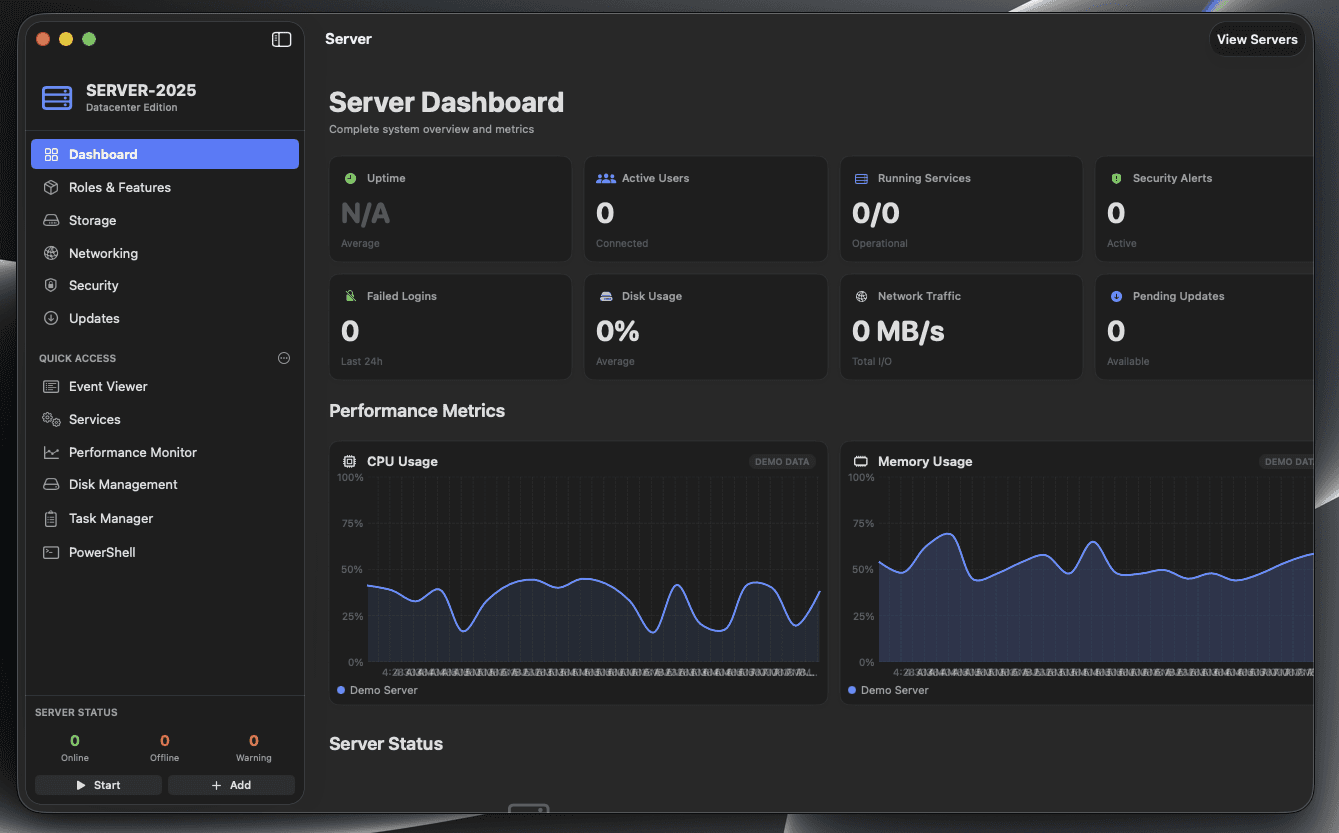Click the Storage drive icon

tap(51, 220)
